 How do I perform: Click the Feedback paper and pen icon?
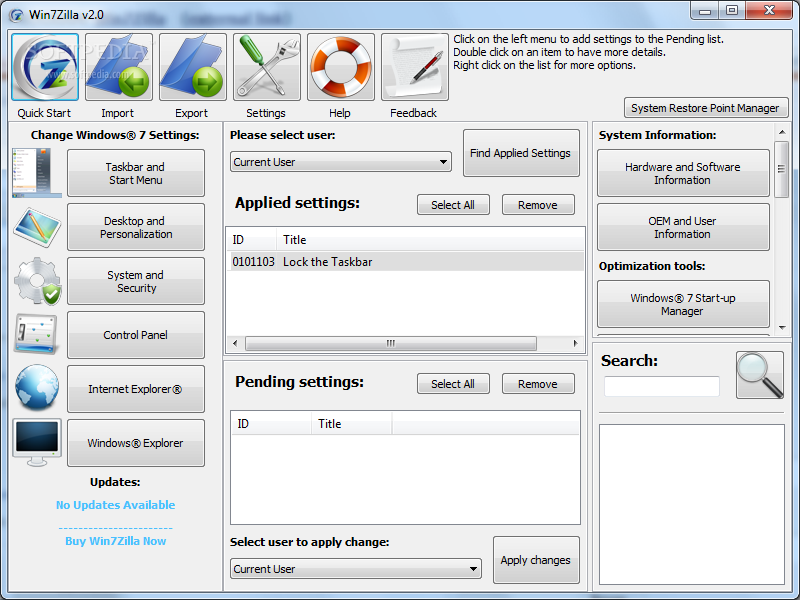coord(415,67)
